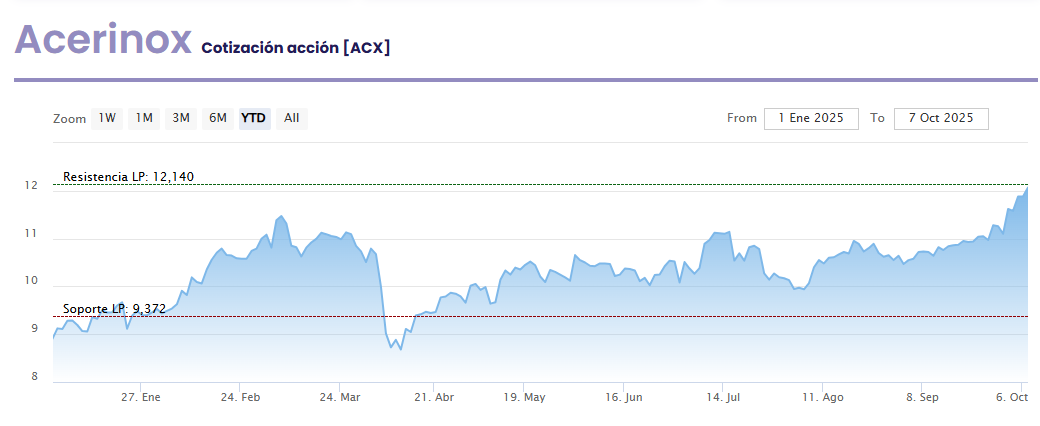
Task: Choose the 6M zoom range
Action: (218, 118)
